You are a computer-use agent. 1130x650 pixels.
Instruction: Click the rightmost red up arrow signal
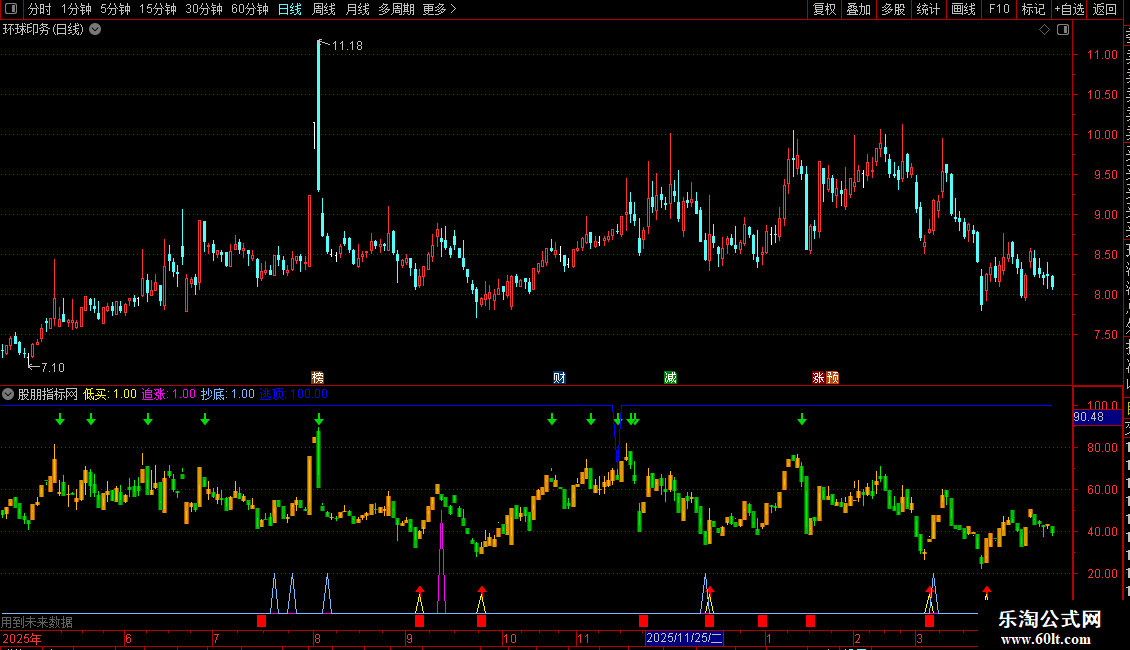click(987, 592)
